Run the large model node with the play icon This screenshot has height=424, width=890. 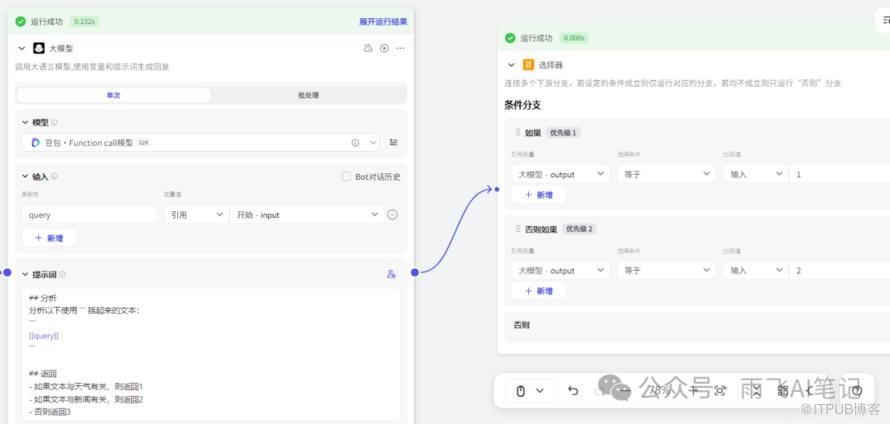[x=384, y=48]
